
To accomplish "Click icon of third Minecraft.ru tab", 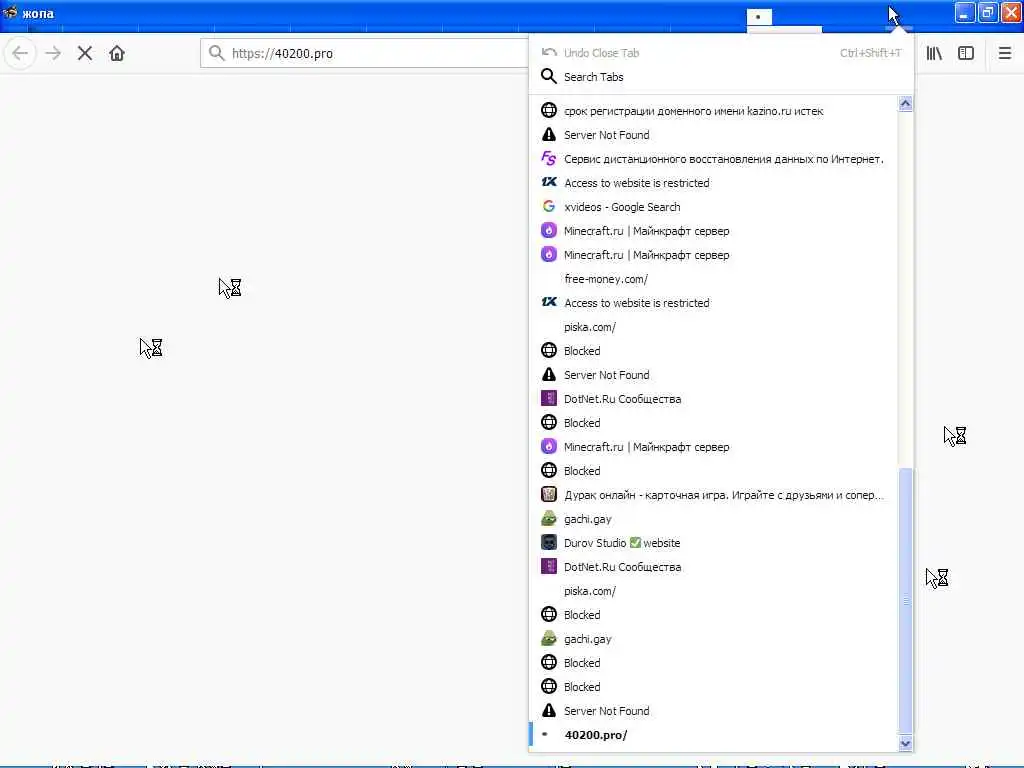I will coord(549,447).
